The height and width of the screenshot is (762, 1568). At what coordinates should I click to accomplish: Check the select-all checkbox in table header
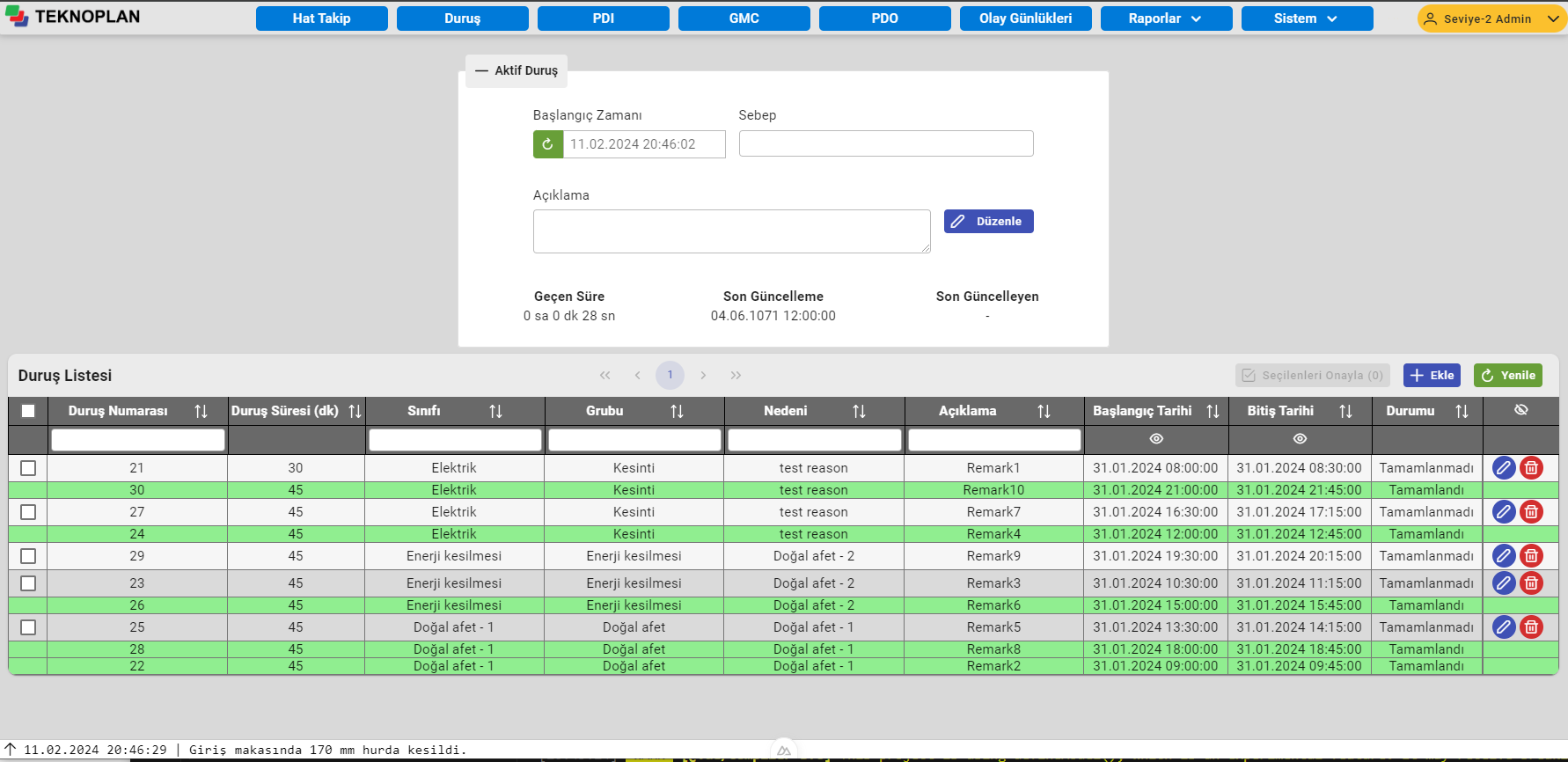(28, 411)
